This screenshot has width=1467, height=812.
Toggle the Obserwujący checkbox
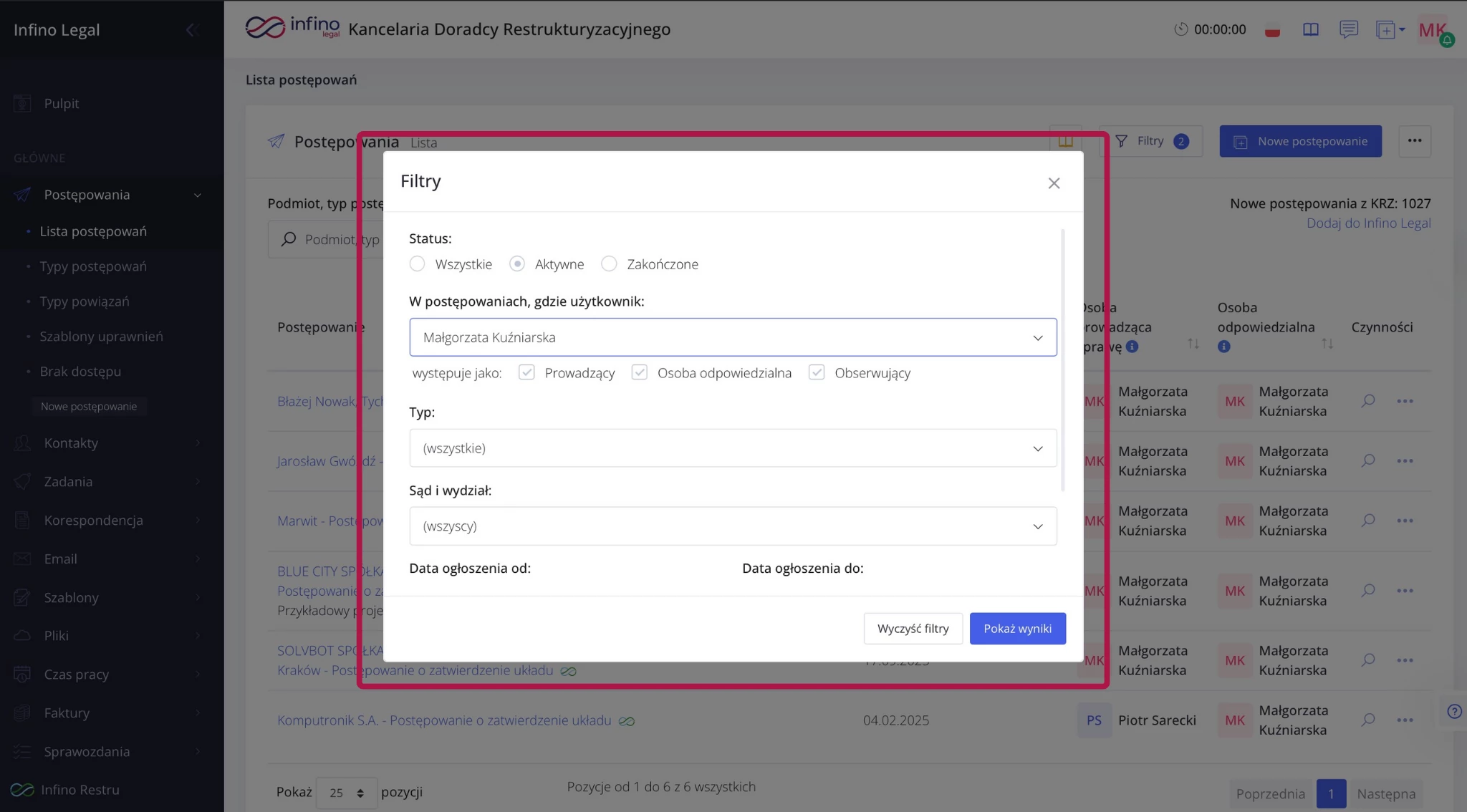pos(817,372)
